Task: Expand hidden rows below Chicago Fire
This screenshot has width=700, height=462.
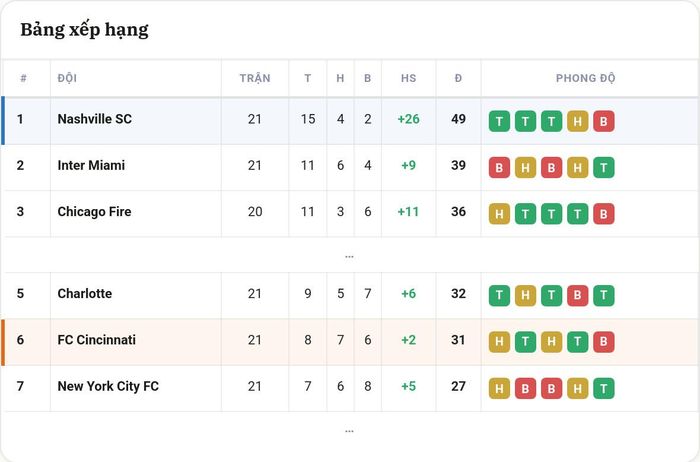Action: (349, 256)
